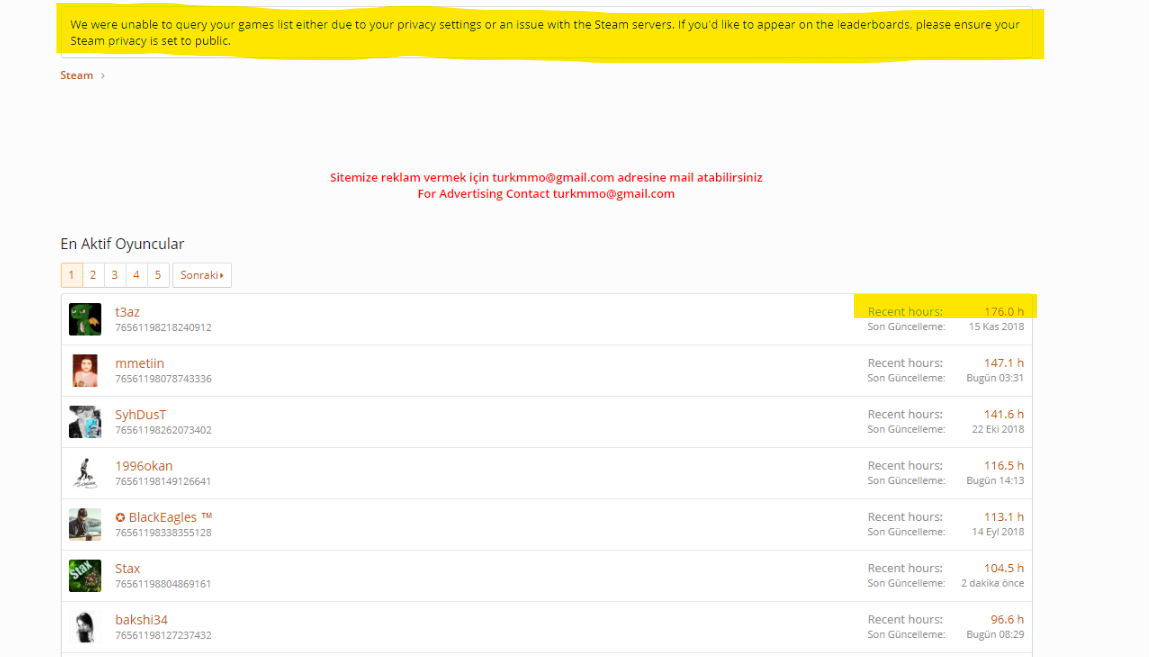Viewport: 1149px width, 657px height.
Task: Click the En Aktif Oyuncular heading
Action: point(122,244)
